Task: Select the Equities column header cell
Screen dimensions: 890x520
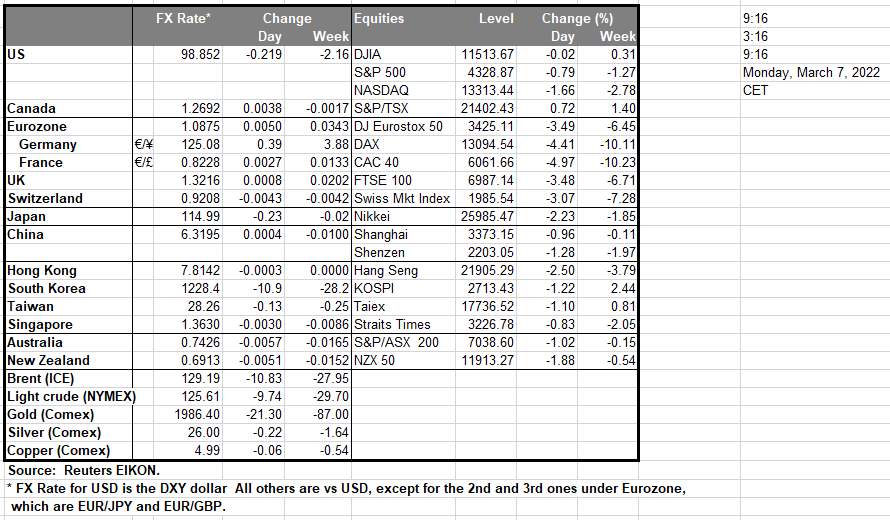Action: pos(379,19)
